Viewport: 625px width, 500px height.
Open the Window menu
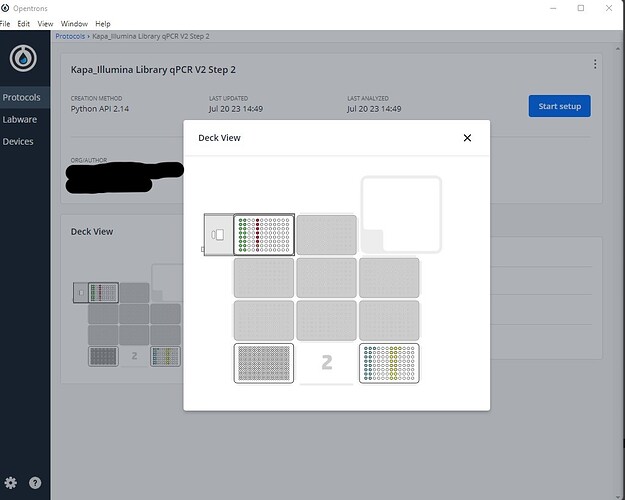tap(74, 24)
